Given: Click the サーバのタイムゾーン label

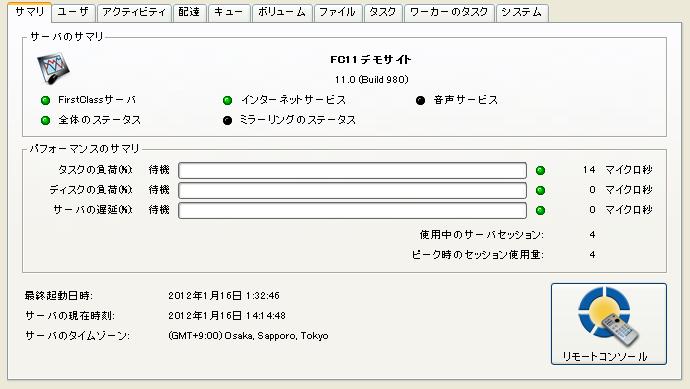Looking at the screenshot, I should (x=77, y=336).
